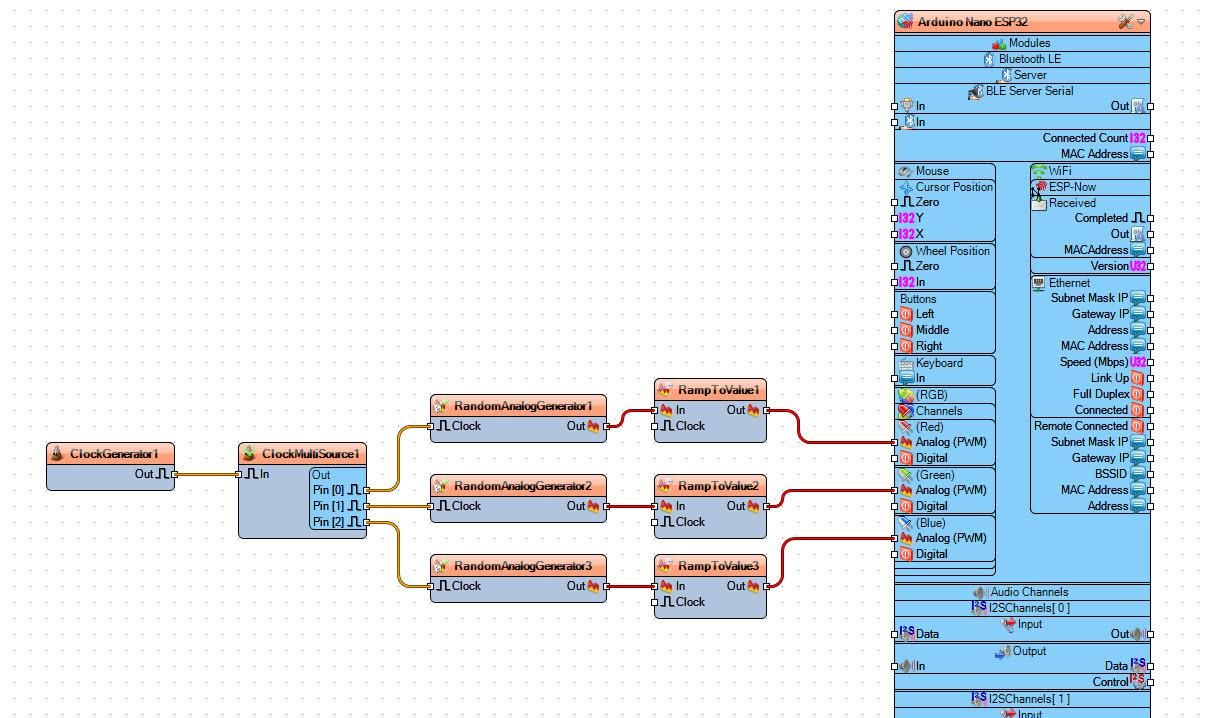Click the WiFi module icon
This screenshot has height=718, width=1206.
(x=1039, y=171)
